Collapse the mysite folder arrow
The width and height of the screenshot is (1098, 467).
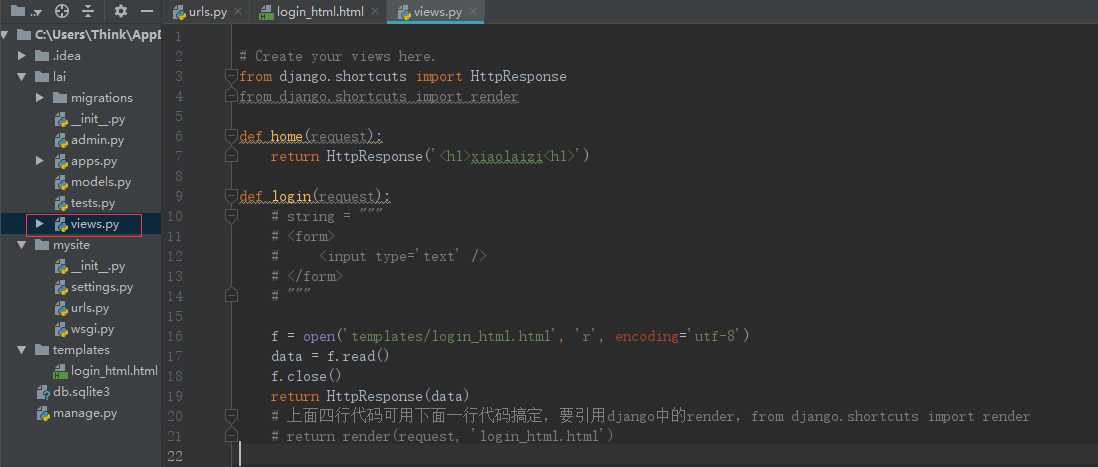click(22, 244)
